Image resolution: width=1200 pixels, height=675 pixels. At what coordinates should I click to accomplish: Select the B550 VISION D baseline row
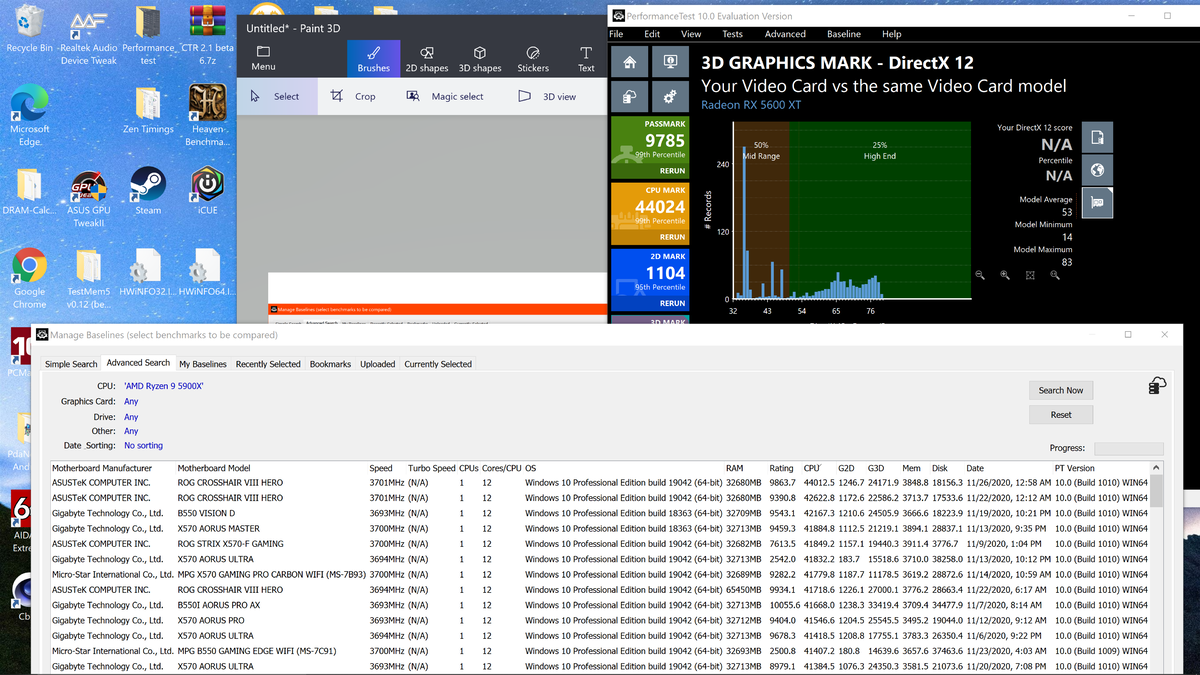pyautogui.click(x=600, y=513)
